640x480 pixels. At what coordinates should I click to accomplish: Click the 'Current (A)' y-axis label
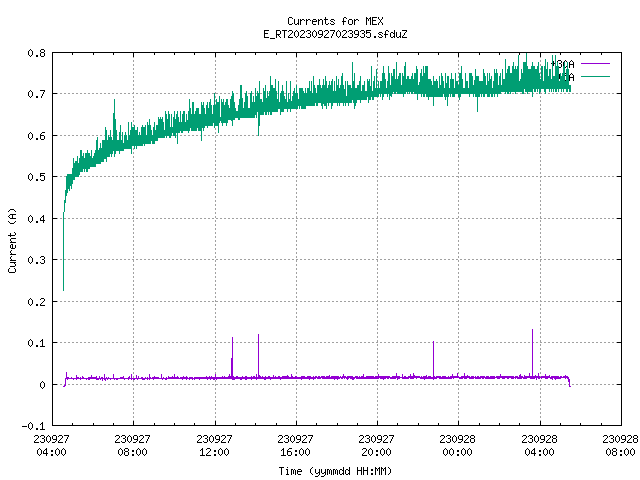pyautogui.click(x=12, y=241)
